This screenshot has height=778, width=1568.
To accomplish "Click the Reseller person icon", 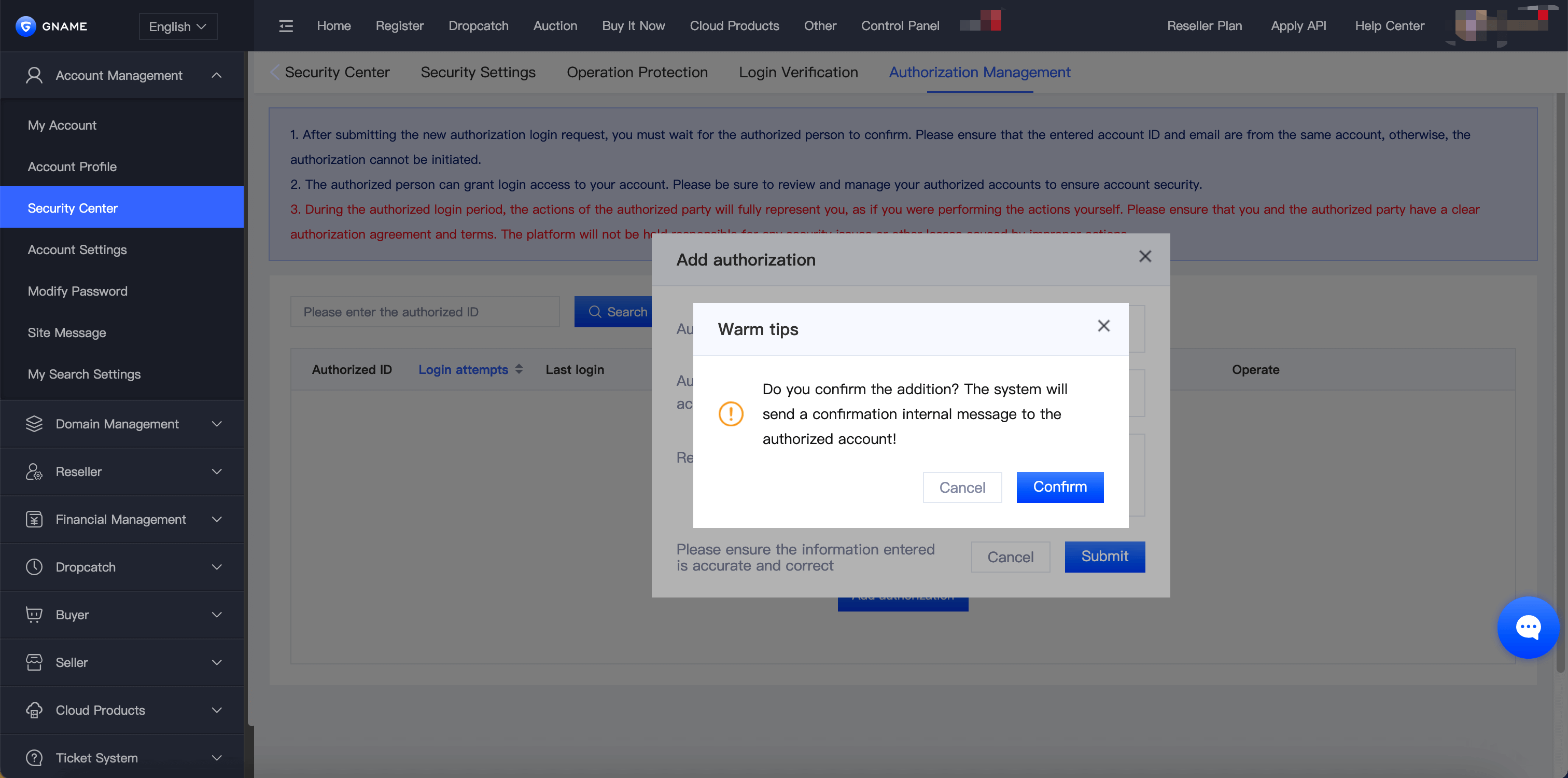I will click(x=34, y=472).
